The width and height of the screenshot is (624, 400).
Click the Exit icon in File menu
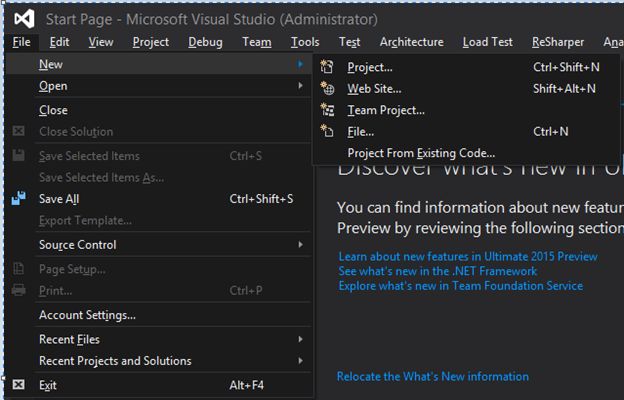pyautogui.click(x=19, y=385)
